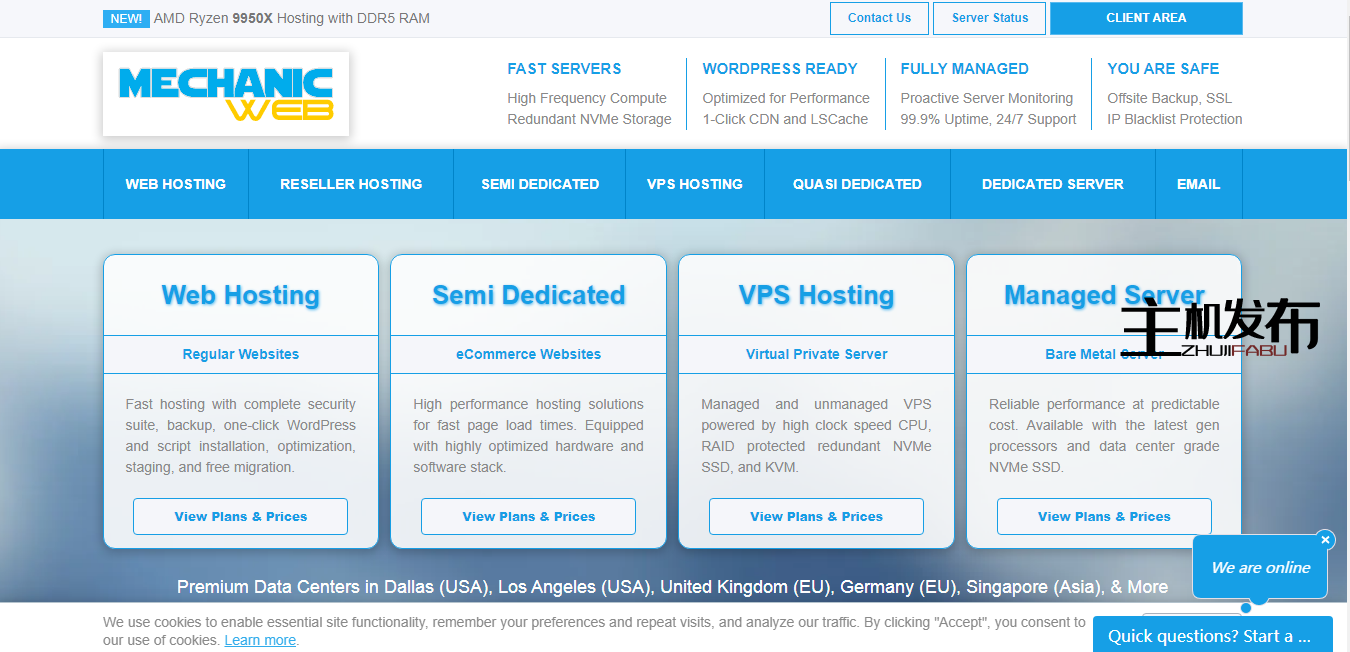Open the Contact Us page
The width and height of the screenshot is (1350, 652).
[x=879, y=18]
